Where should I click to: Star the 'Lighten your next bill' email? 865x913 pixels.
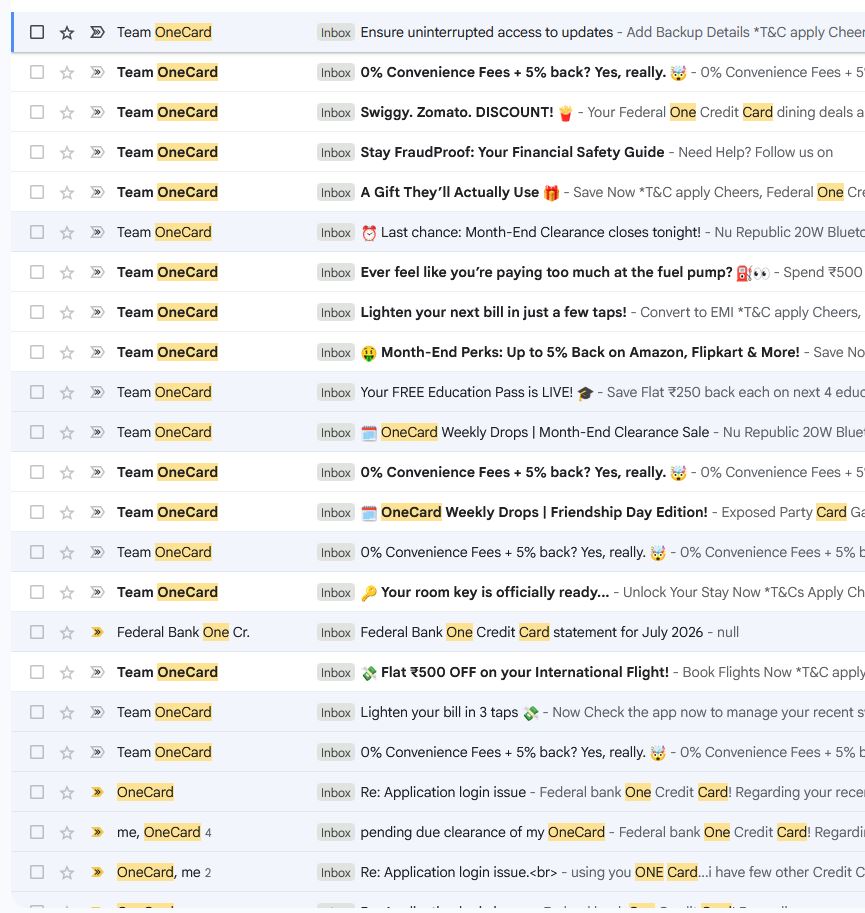point(67,313)
